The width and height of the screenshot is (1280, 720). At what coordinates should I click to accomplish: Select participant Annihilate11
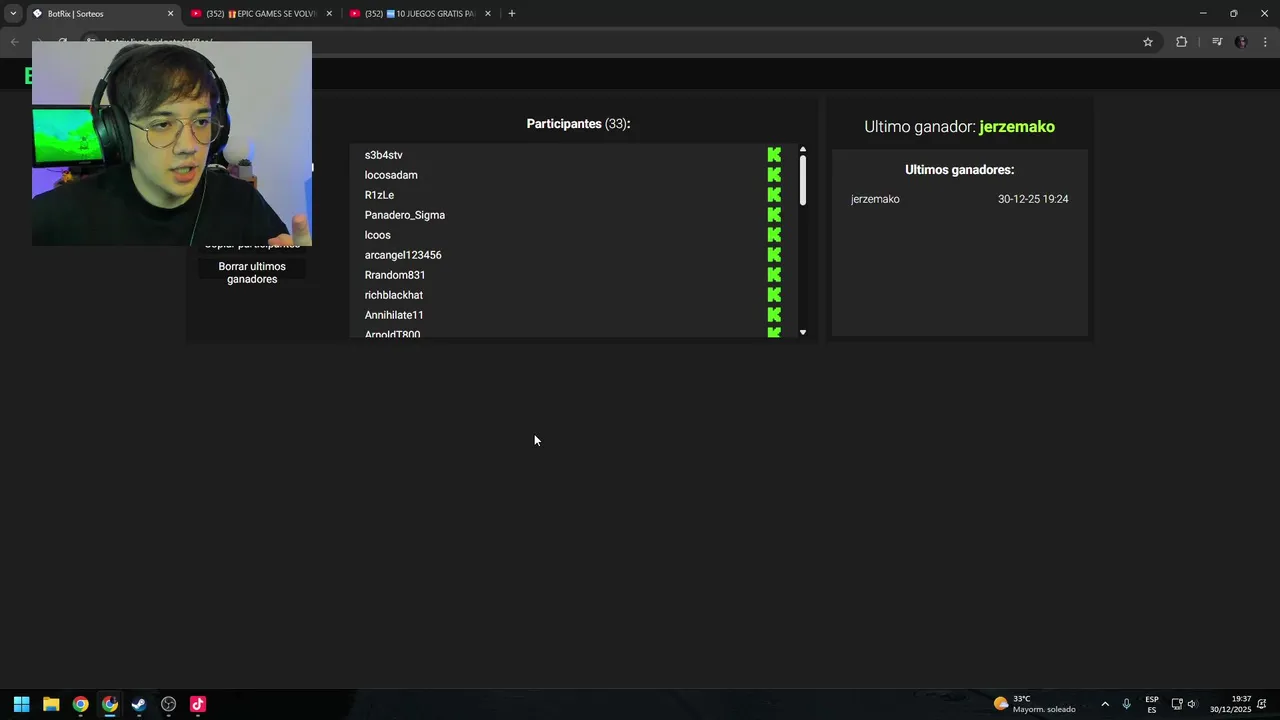pos(394,315)
